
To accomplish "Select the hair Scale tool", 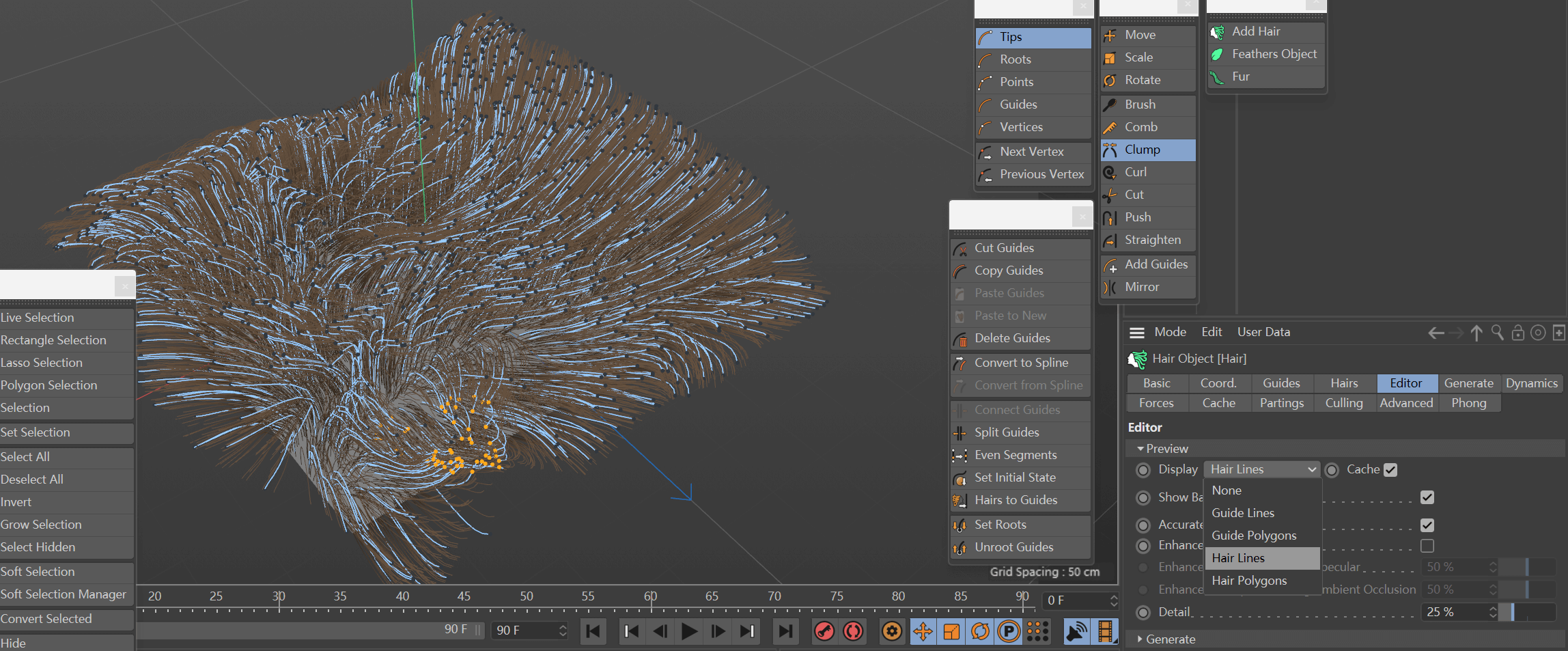I will pos(1148,57).
